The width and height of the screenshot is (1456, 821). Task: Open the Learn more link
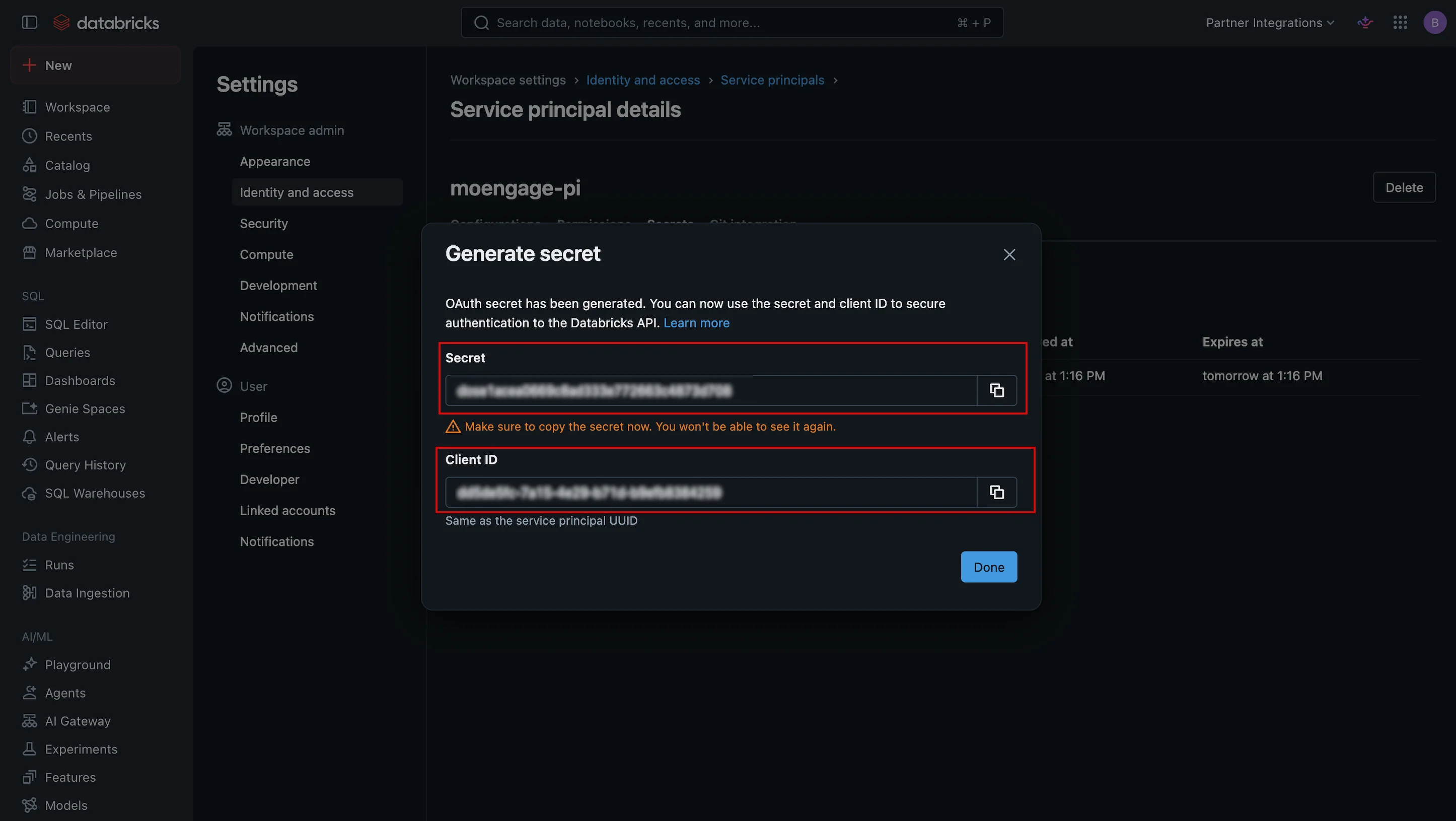tap(696, 323)
